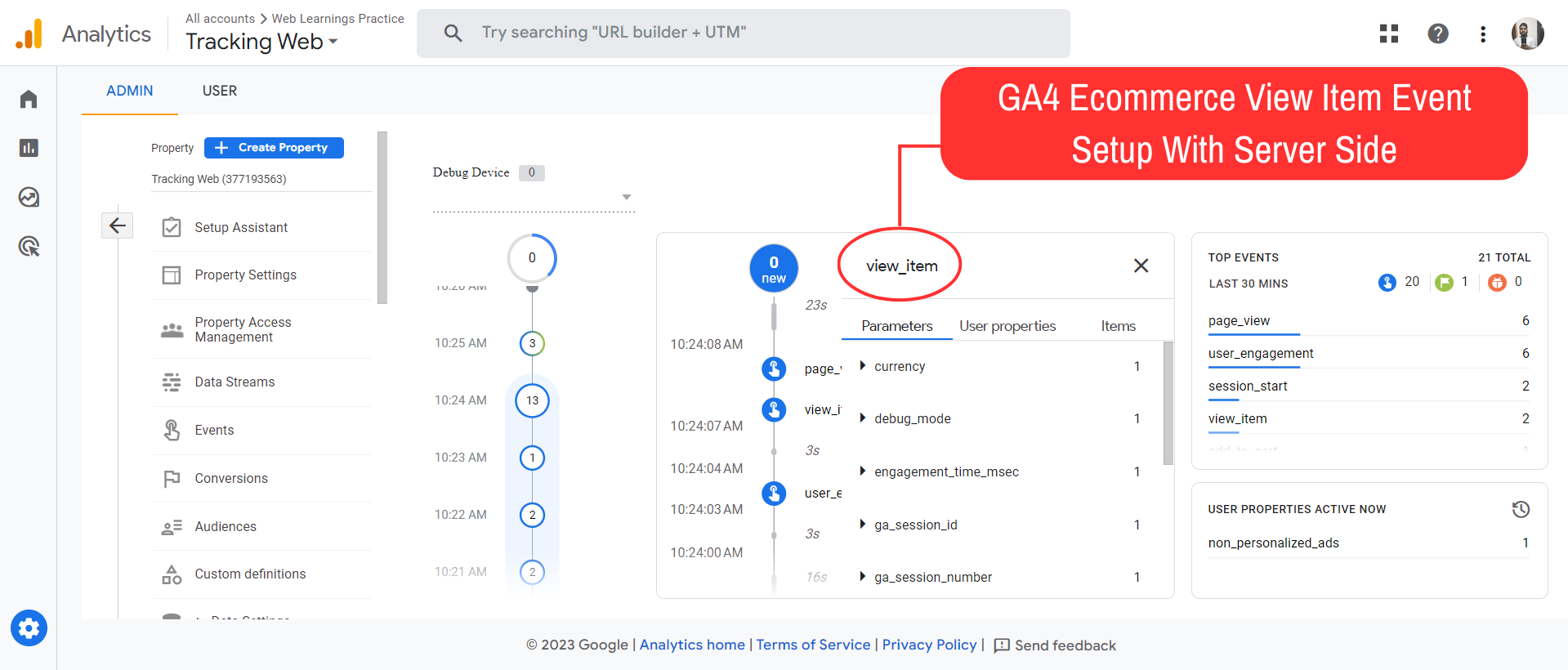
Task: Expand the debug_mode parameter
Action: (861, 418)
